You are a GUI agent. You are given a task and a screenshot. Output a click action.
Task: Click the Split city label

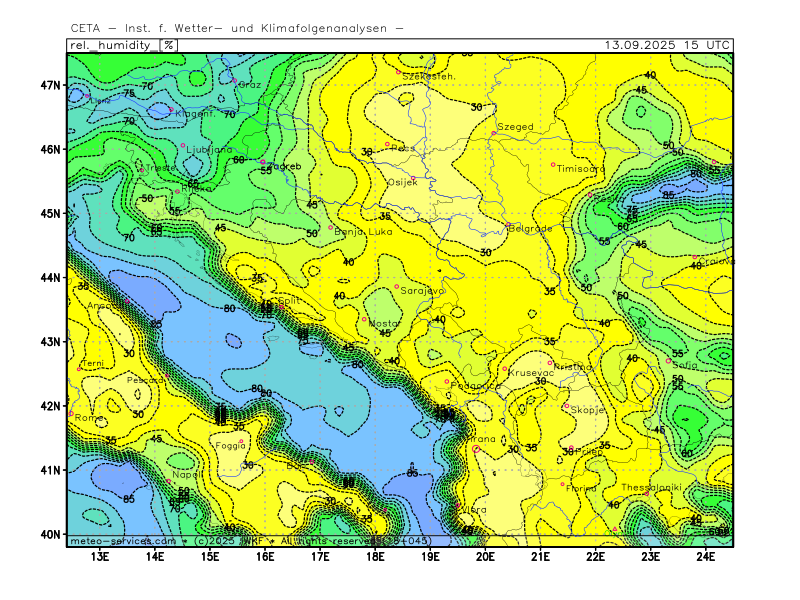point(289,301)
